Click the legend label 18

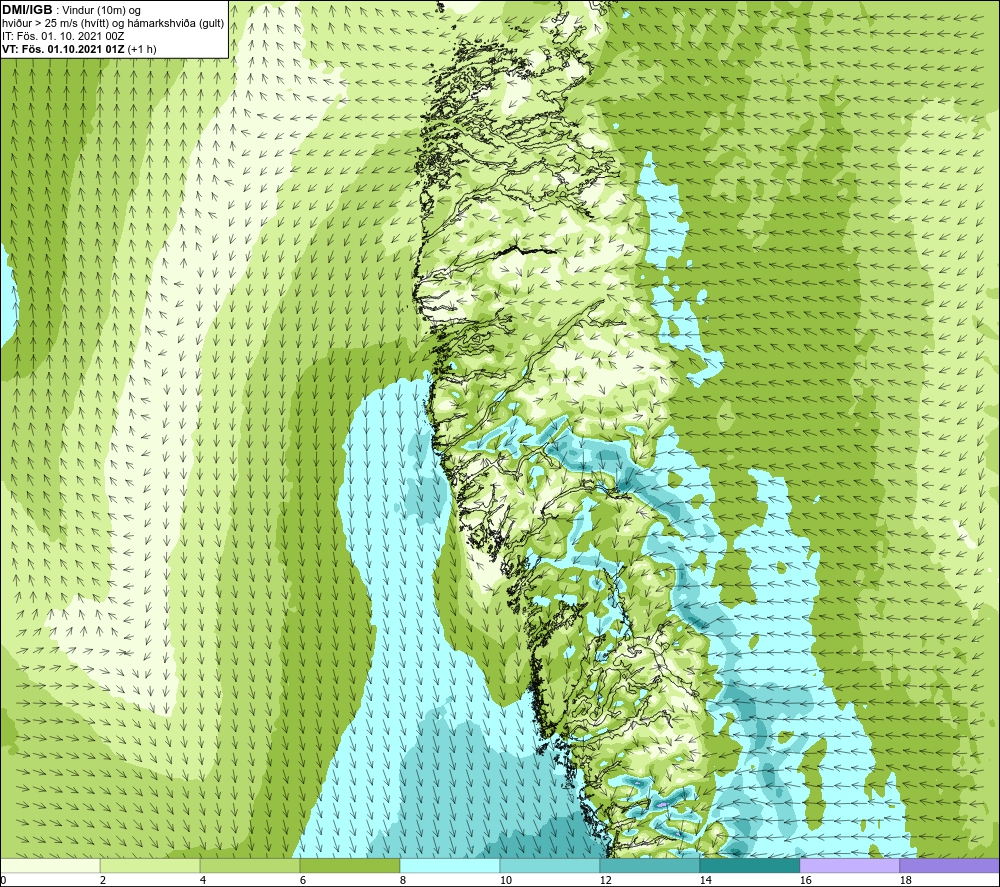[x=906, y=880]
